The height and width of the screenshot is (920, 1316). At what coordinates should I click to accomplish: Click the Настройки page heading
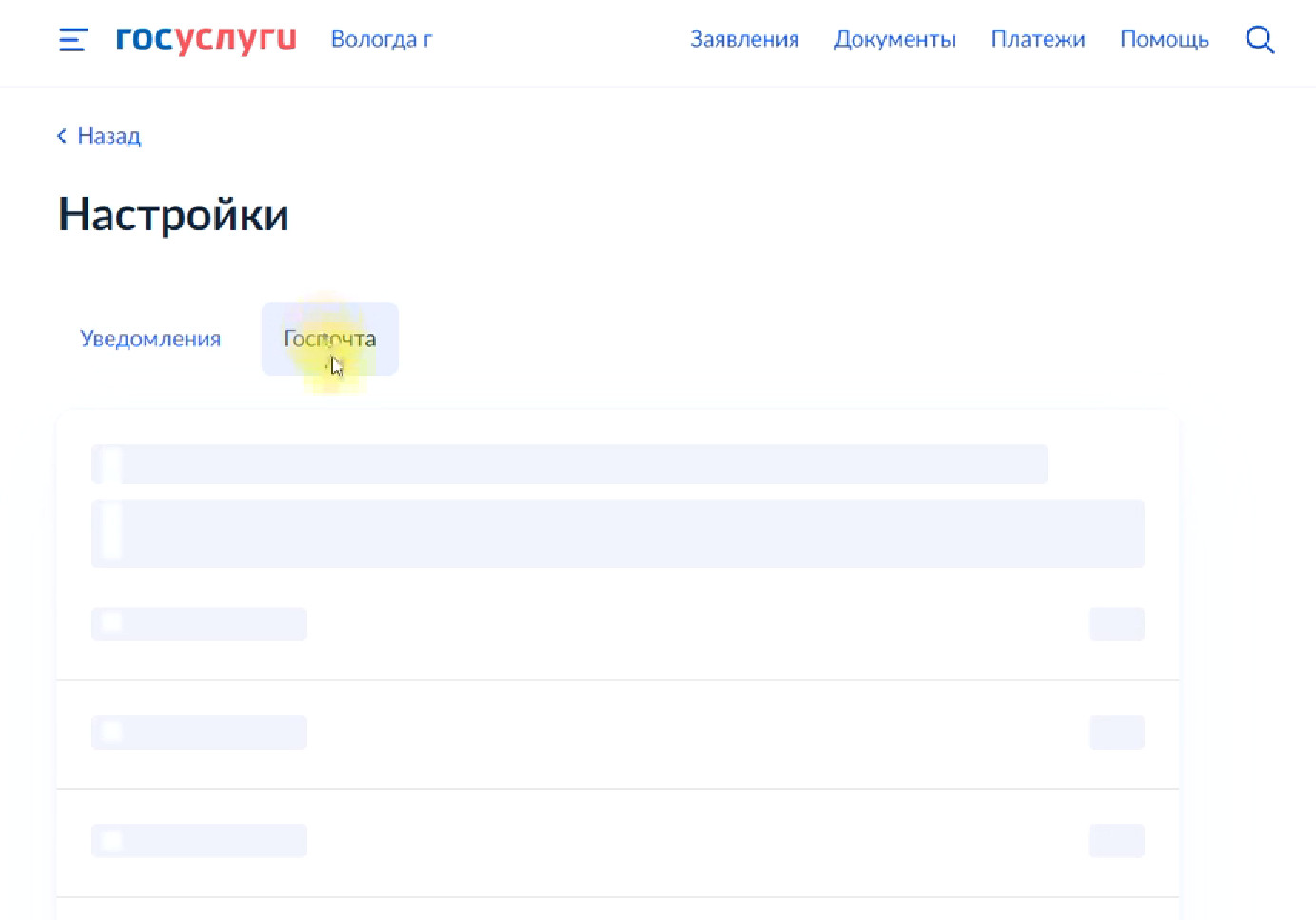coord(173,214)
